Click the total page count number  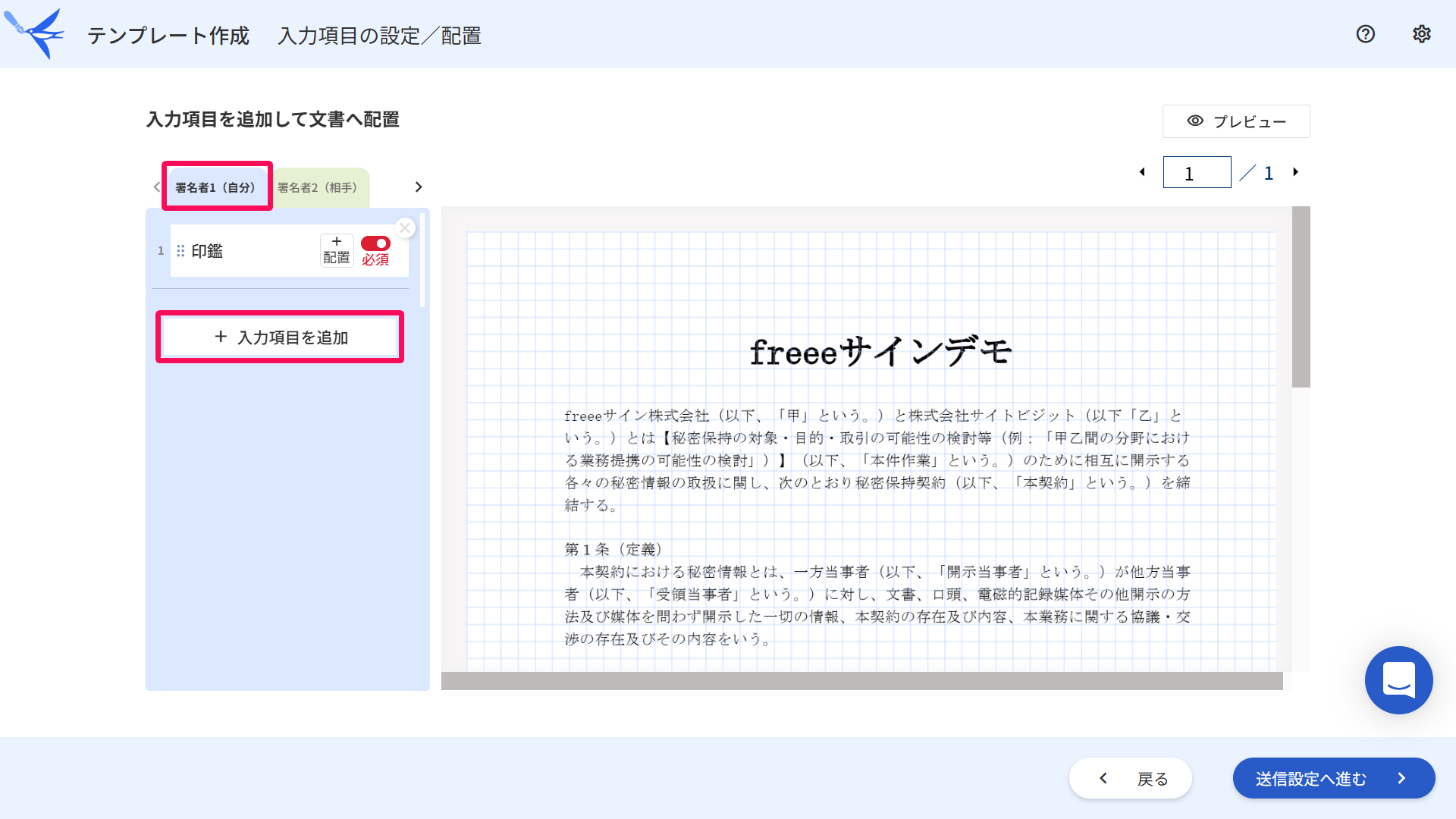(1269, 173)
